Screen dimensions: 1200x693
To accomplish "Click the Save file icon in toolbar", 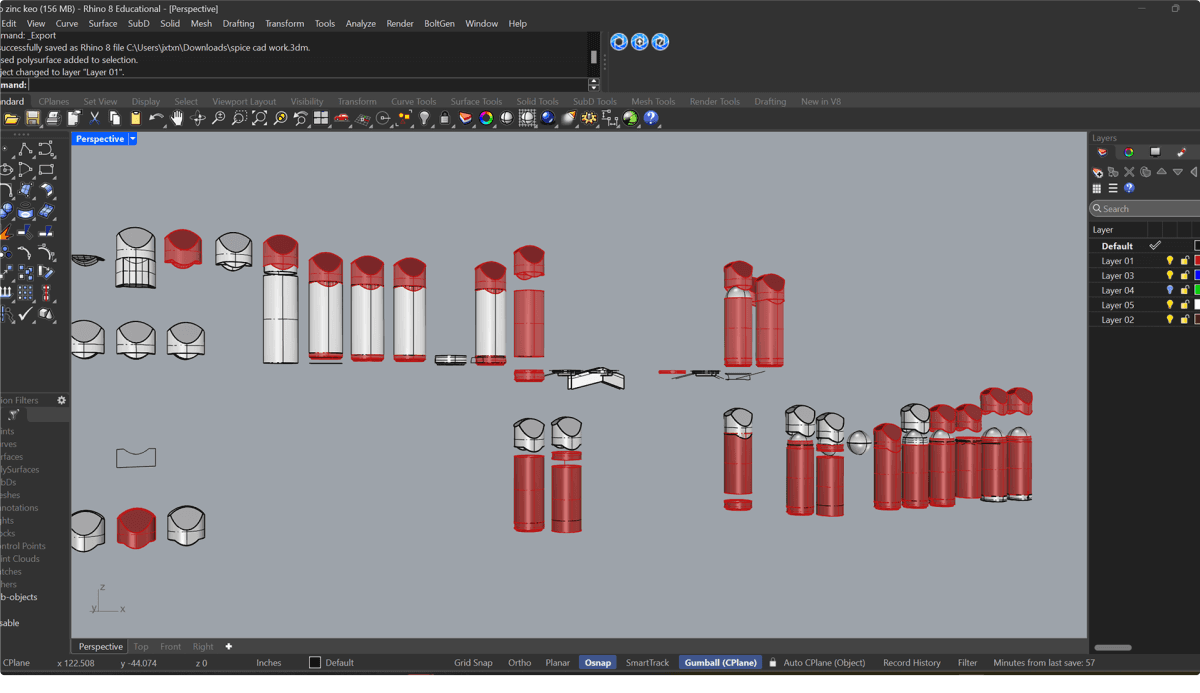I will pos(32,118).
